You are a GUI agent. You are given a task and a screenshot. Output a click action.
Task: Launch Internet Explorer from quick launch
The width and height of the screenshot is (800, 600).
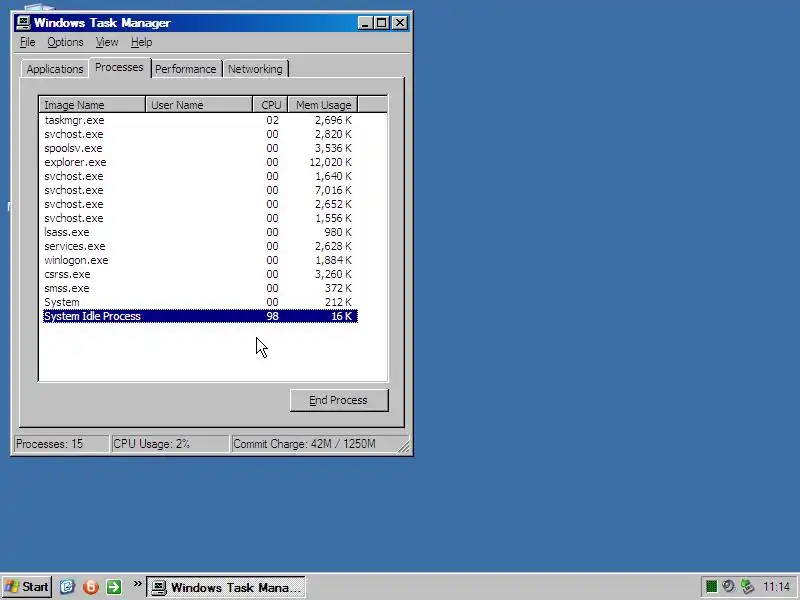[67, 587]
